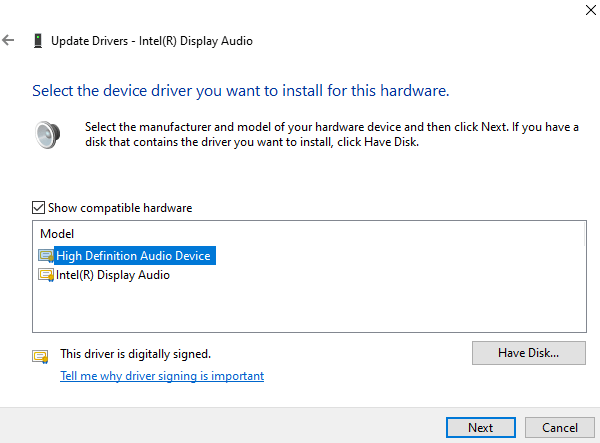600x443 pixels.
Task: Go back using the left arrow
Action: (8, 40)
